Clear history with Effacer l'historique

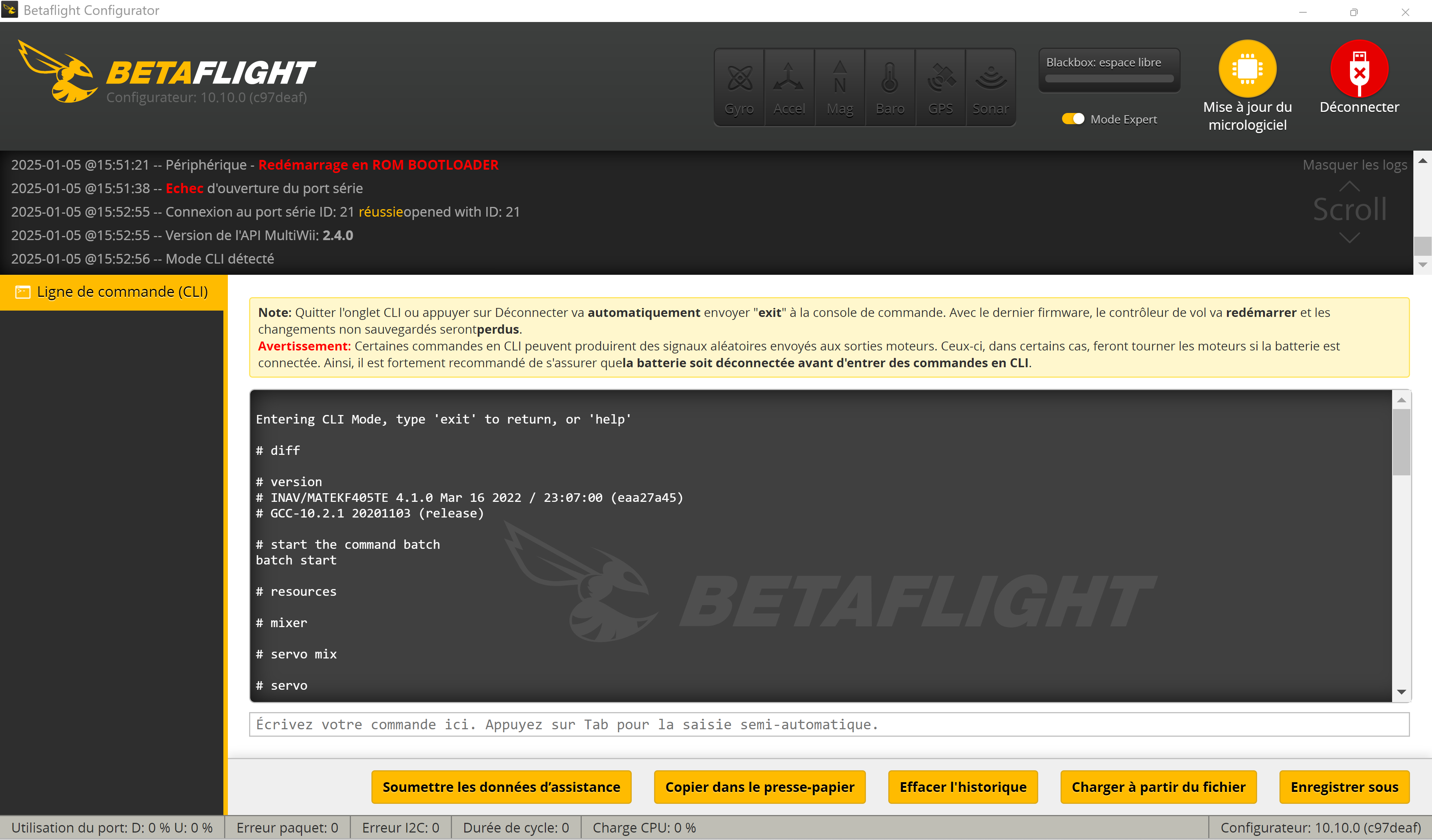point(962,787)
